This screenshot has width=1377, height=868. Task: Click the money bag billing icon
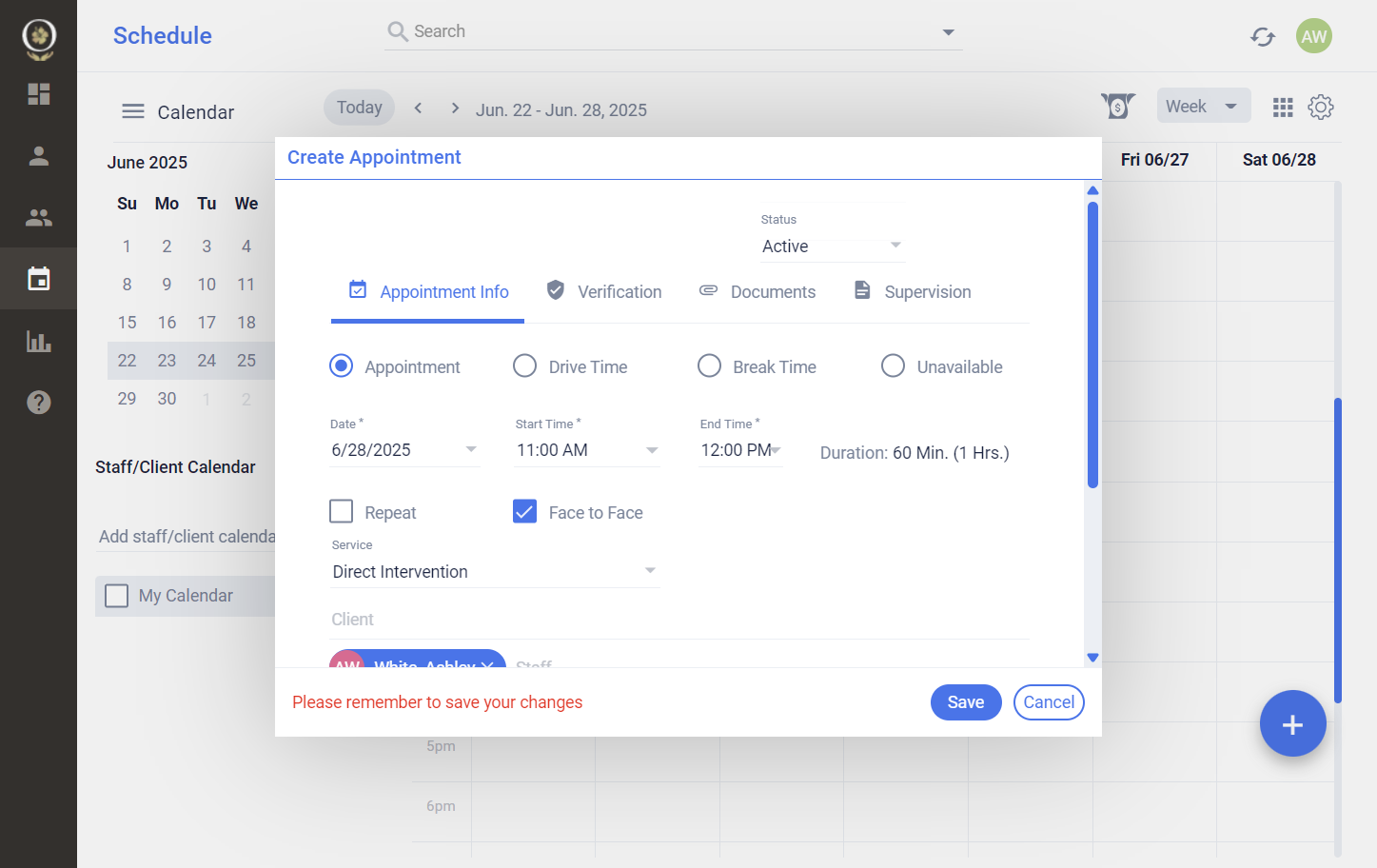coord(1118,106)
